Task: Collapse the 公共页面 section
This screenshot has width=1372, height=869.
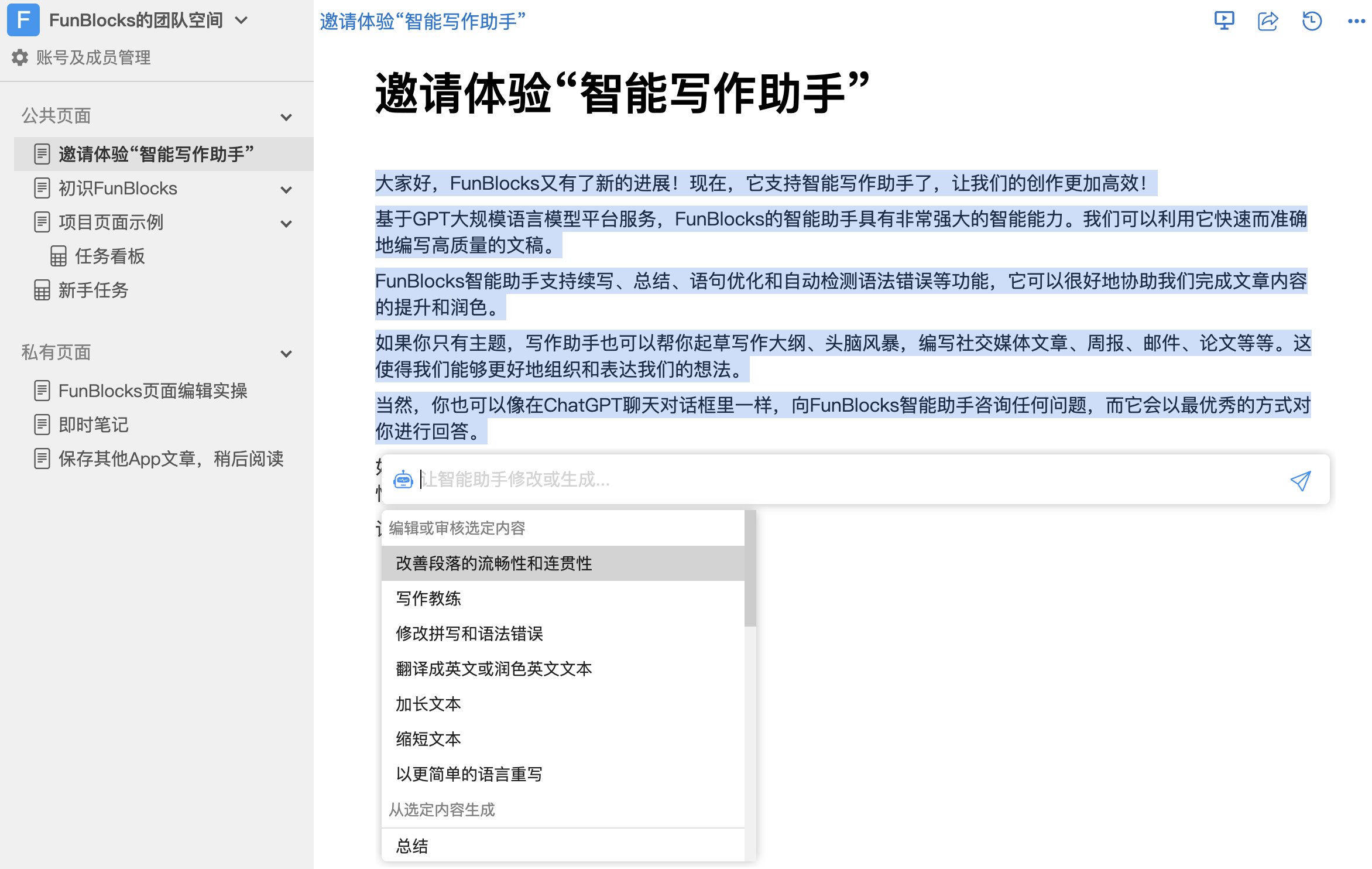Action: click(286, 117)
